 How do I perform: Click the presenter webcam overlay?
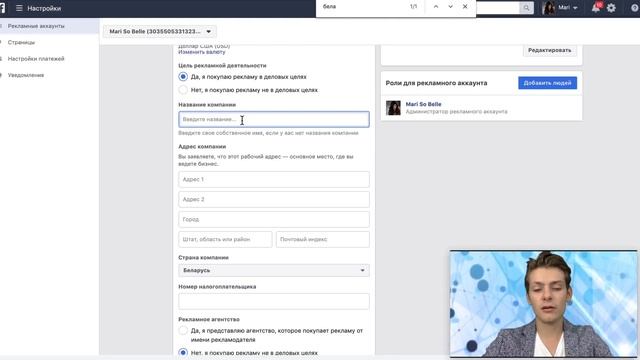[x=543, y=304]
